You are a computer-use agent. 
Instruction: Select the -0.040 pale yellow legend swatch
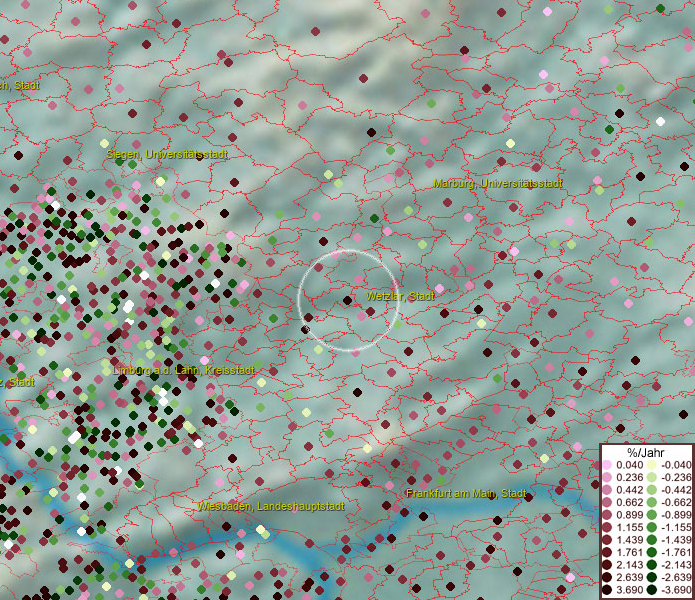coord(652,465)
